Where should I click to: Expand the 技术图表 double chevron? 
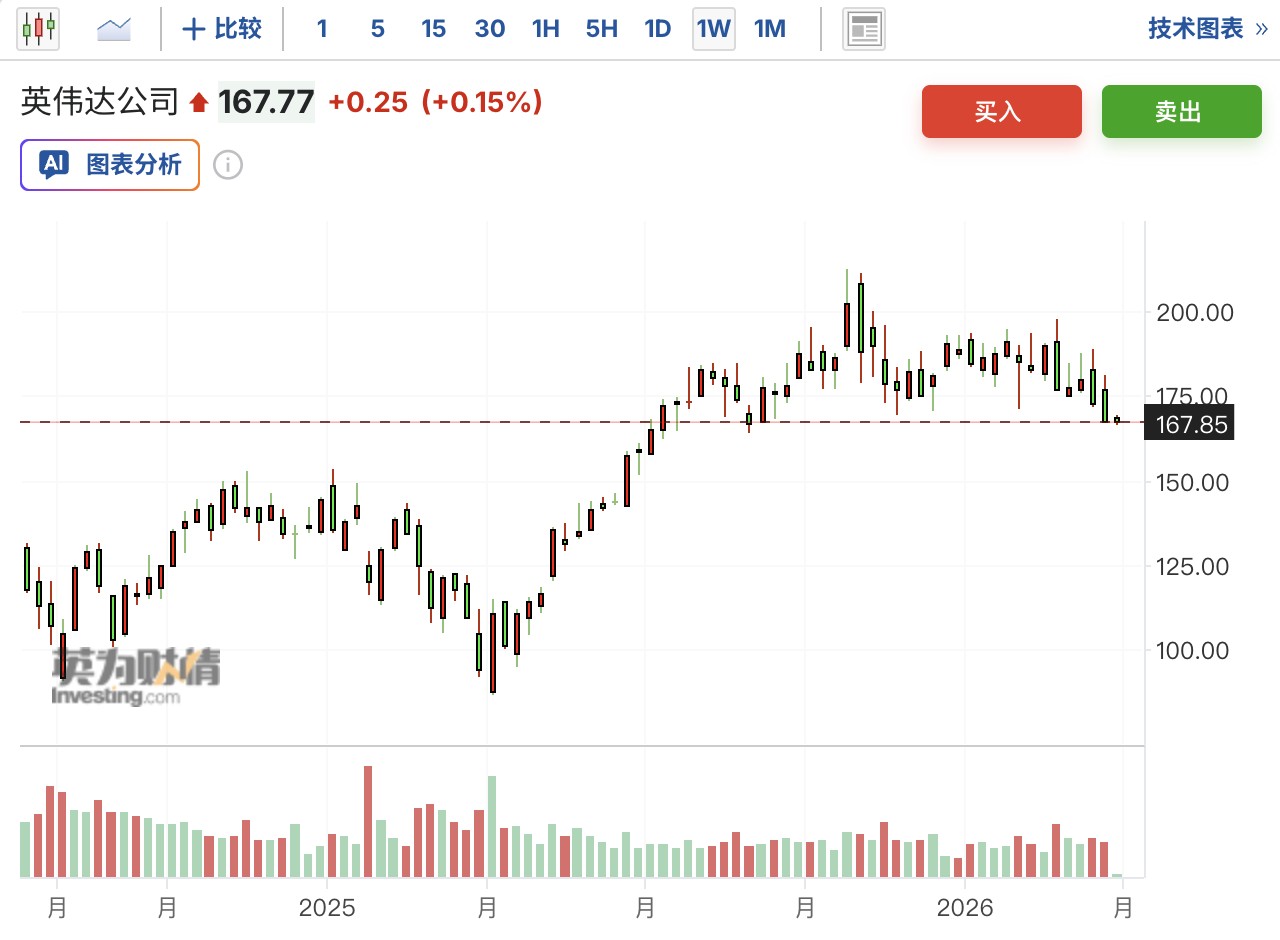tap(1262, 29)
